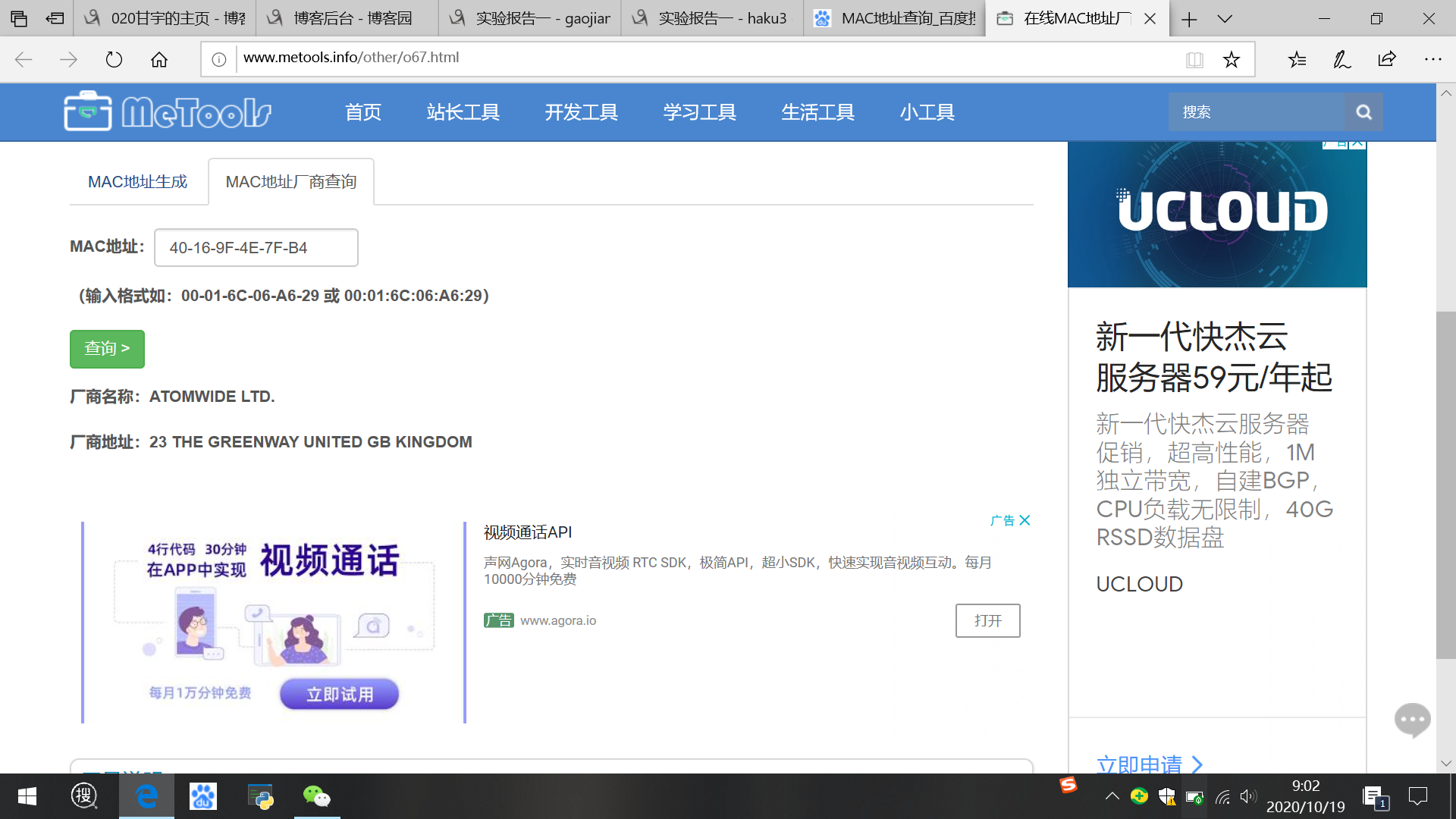The image size is (1456, 819).
Task: Open the 开发工具 navigation menu
Action: pyautogui.click(x=581, y=112)
